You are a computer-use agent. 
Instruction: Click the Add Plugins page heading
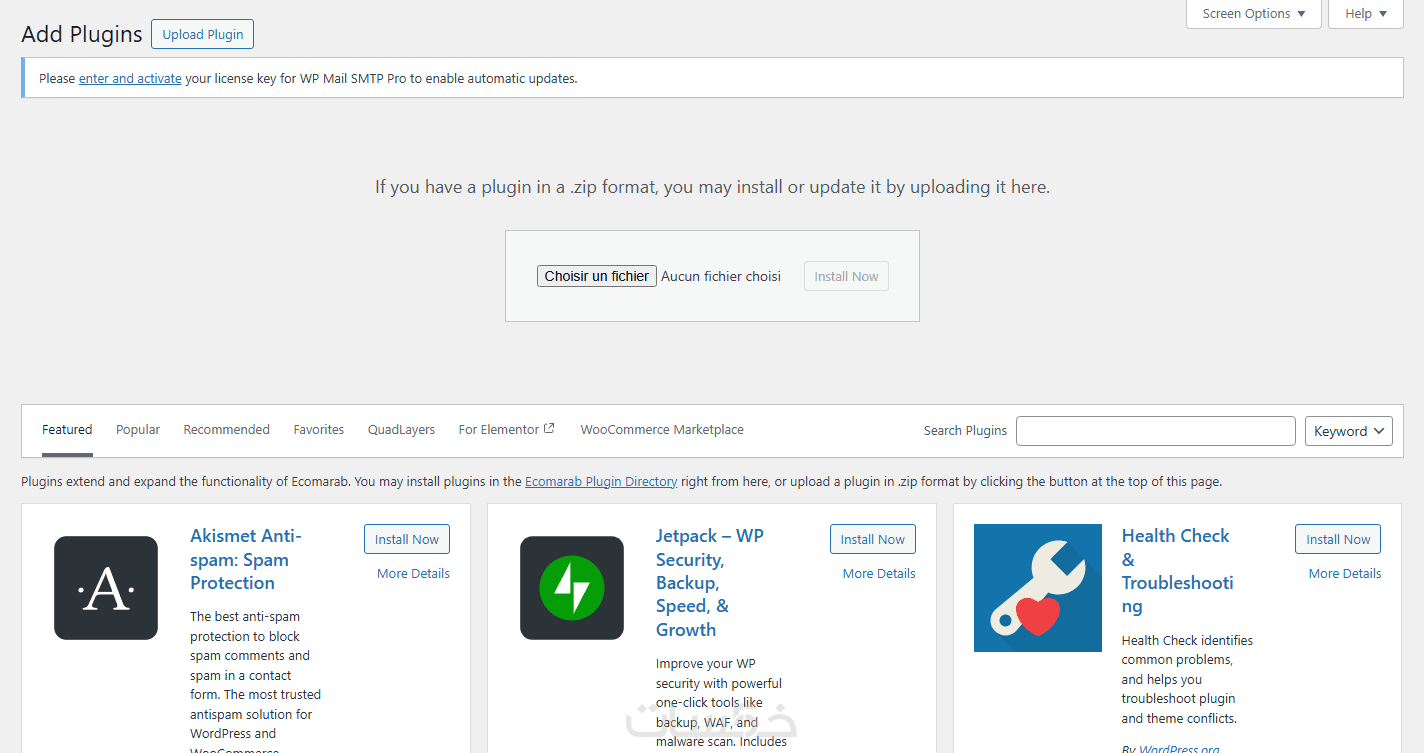pyautogui.click(x=82, y=34)
